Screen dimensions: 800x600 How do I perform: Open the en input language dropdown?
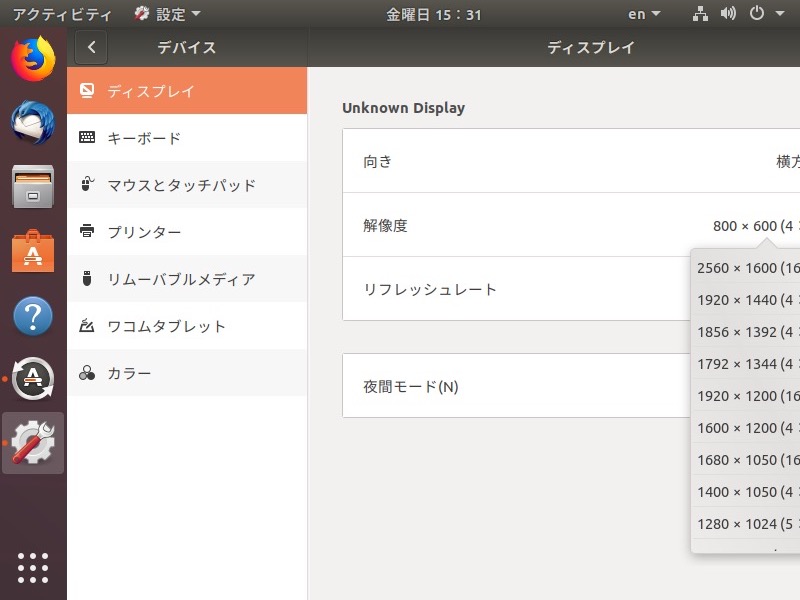pos(644,14)
